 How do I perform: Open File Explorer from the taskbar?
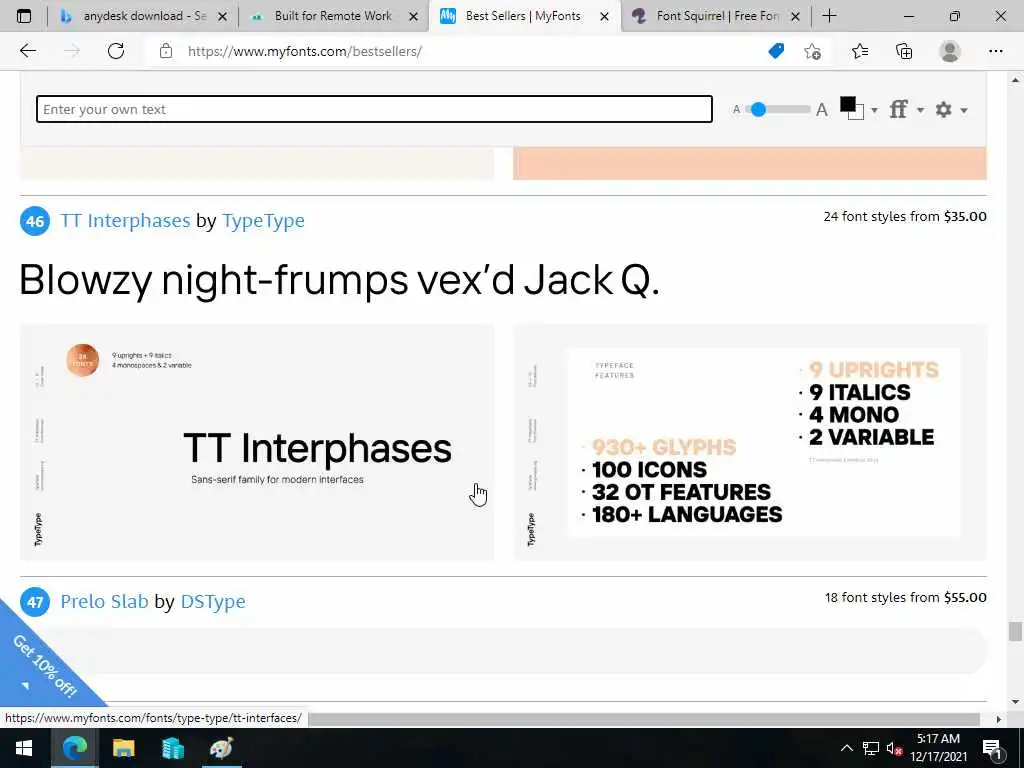pyautogui.click(x=123, y=748)
